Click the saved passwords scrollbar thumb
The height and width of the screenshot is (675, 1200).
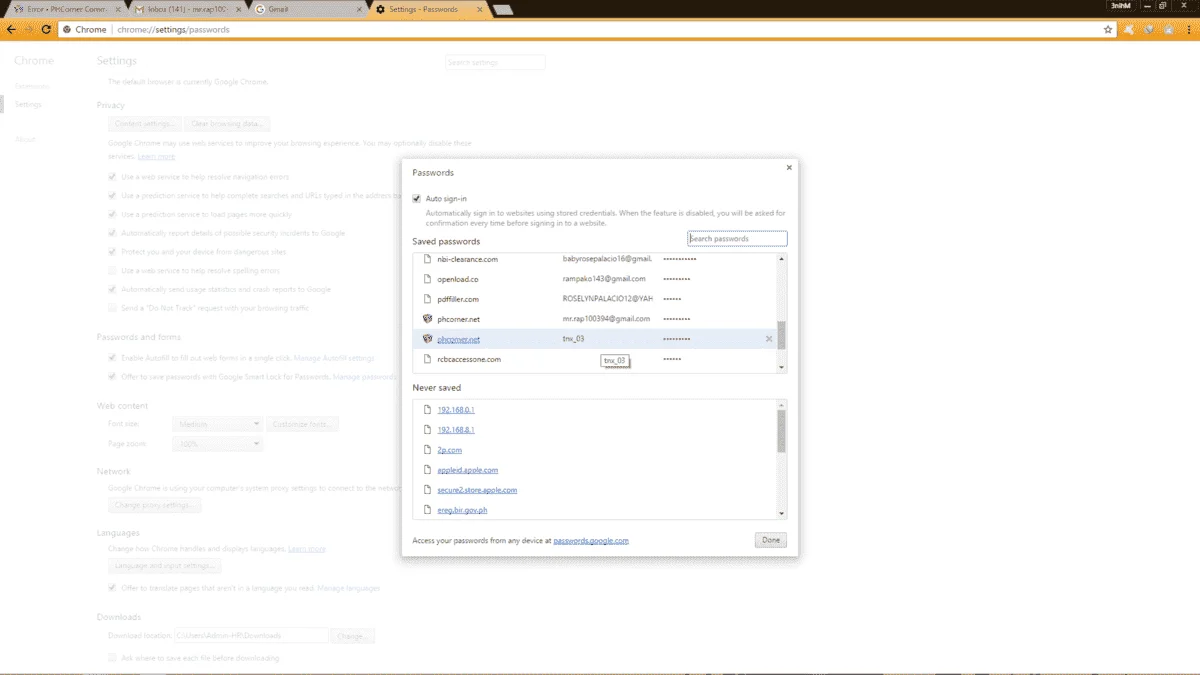(x=782, y=336)
